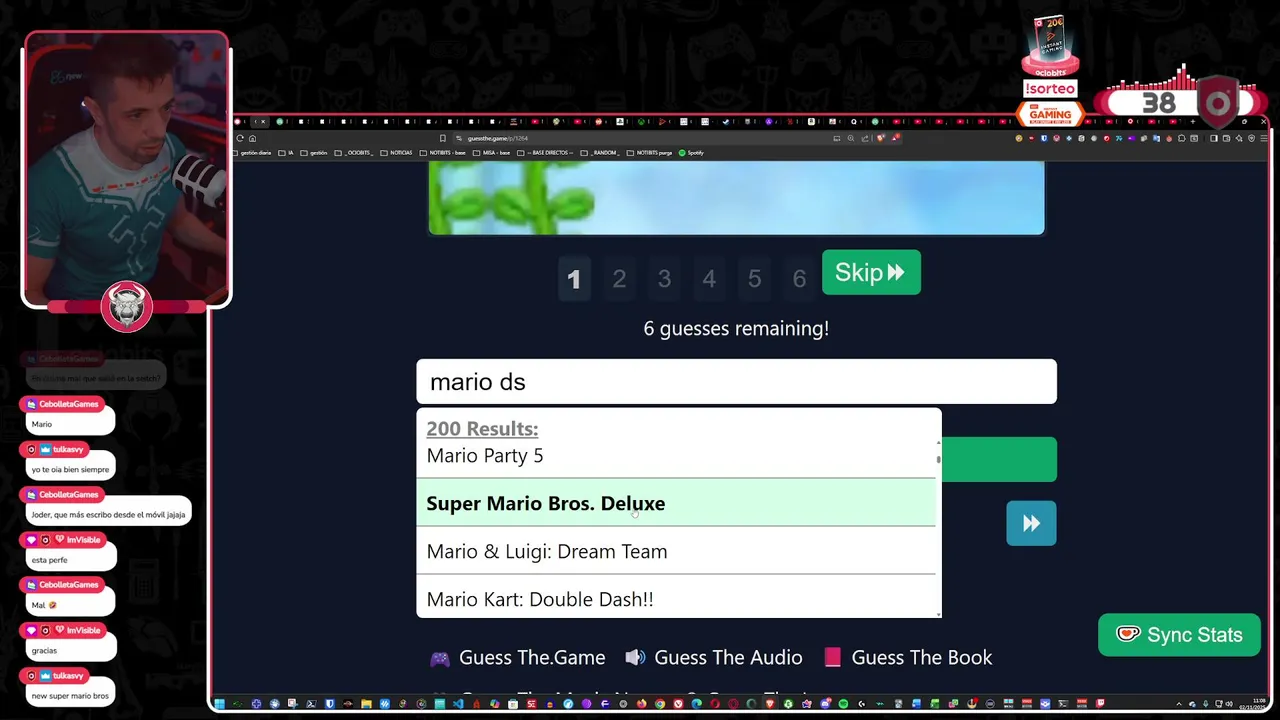Open the Guess The Book link
Viewport: 1280px width, 720px height.
(x=908, y=658)
